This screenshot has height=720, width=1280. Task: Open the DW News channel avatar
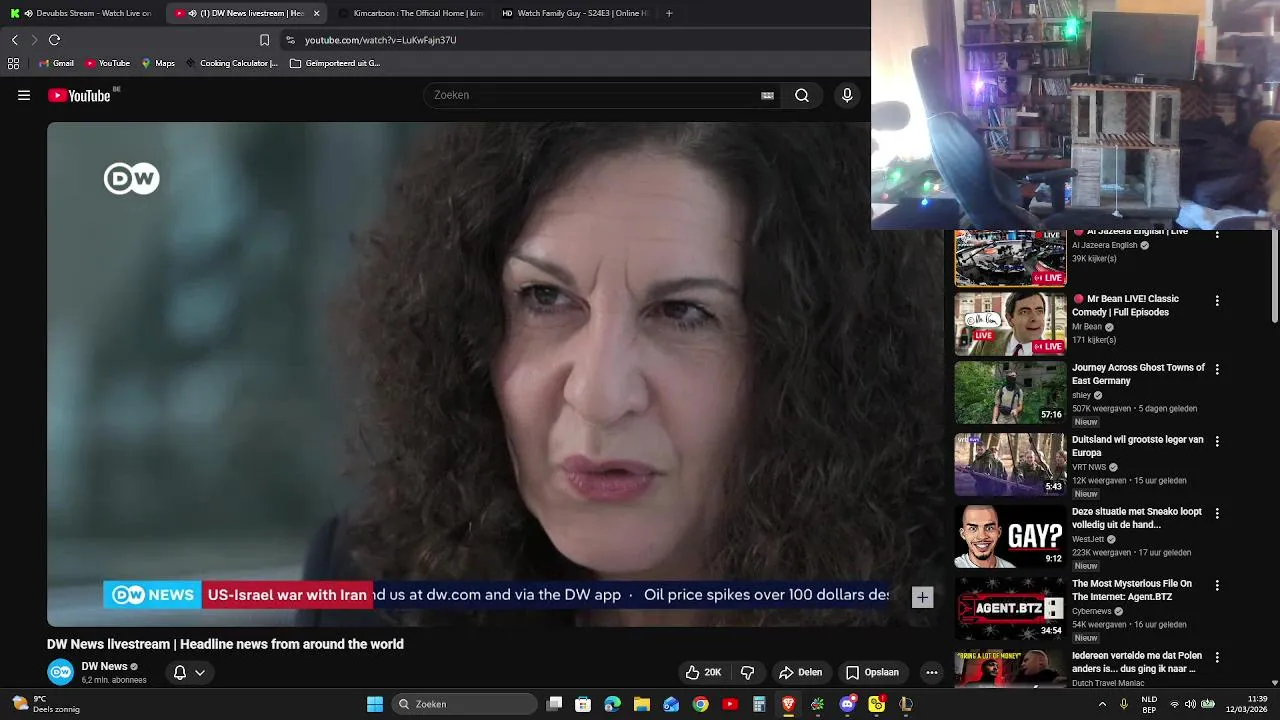pyautogui.click(x=61, y=673)
